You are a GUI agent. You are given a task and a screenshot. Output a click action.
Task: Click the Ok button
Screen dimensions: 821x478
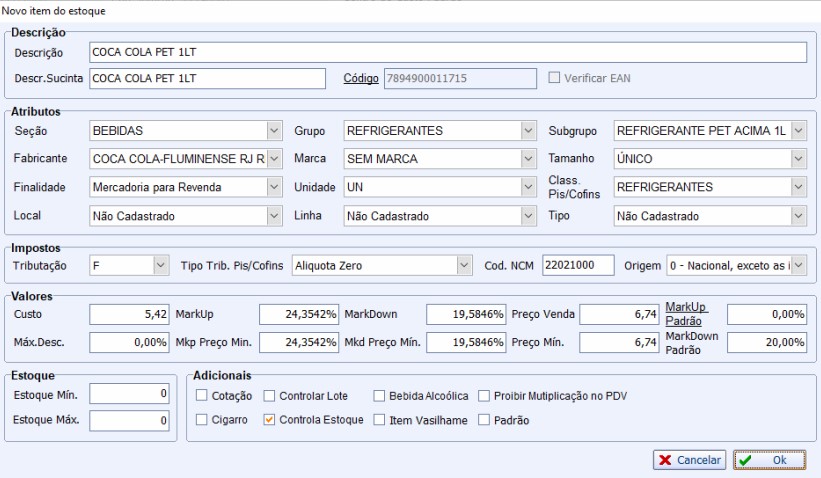(x=769, y=460)
